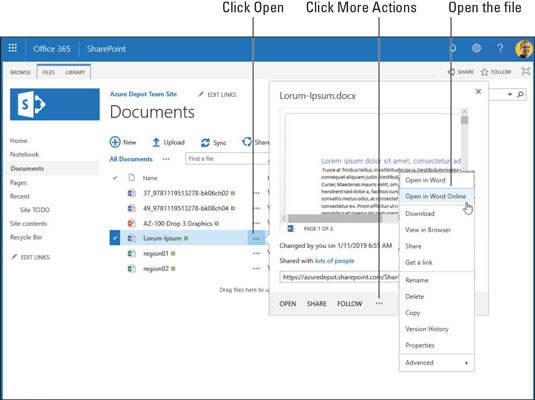Switch to the LIBRARY ribbon tab
The height and width of the screenshot is (400, 535).
point(75,72)
